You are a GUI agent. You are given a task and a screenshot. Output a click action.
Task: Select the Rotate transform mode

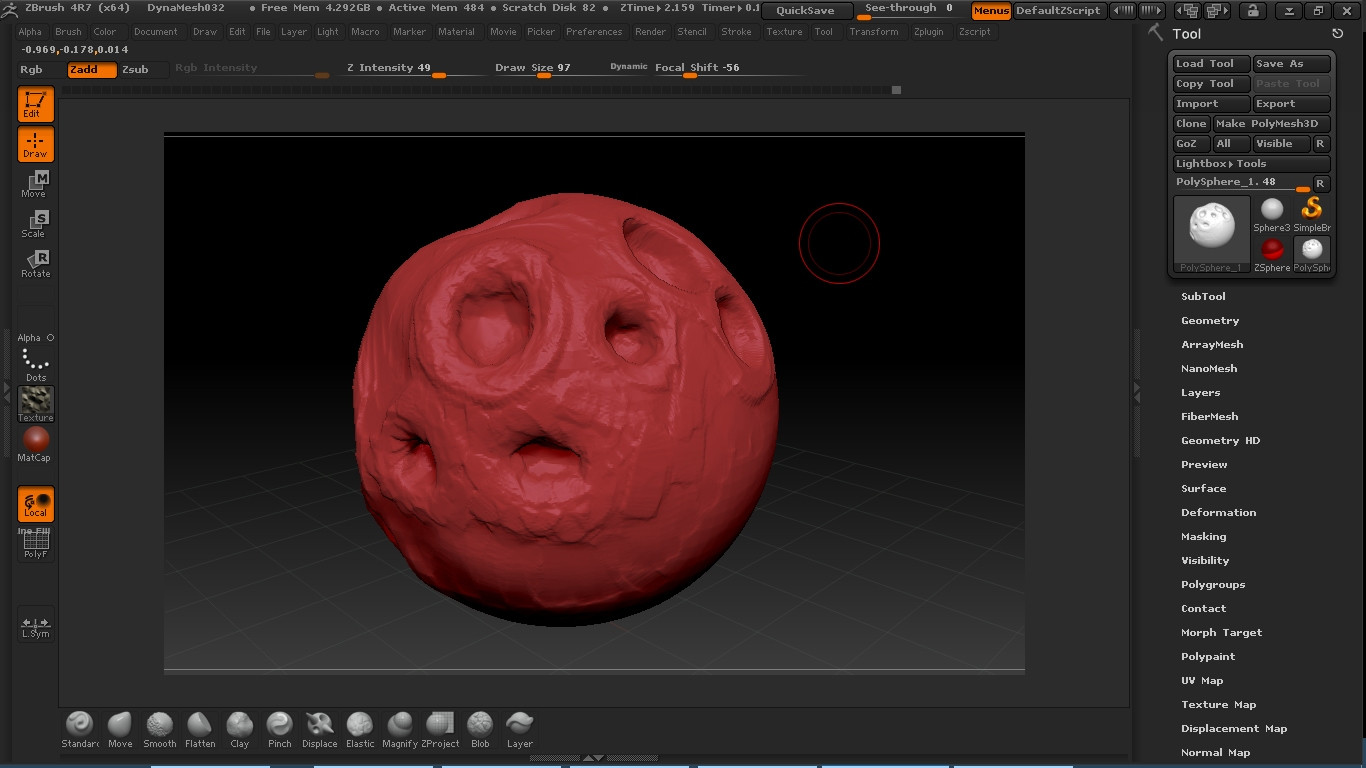pos(36,264)
